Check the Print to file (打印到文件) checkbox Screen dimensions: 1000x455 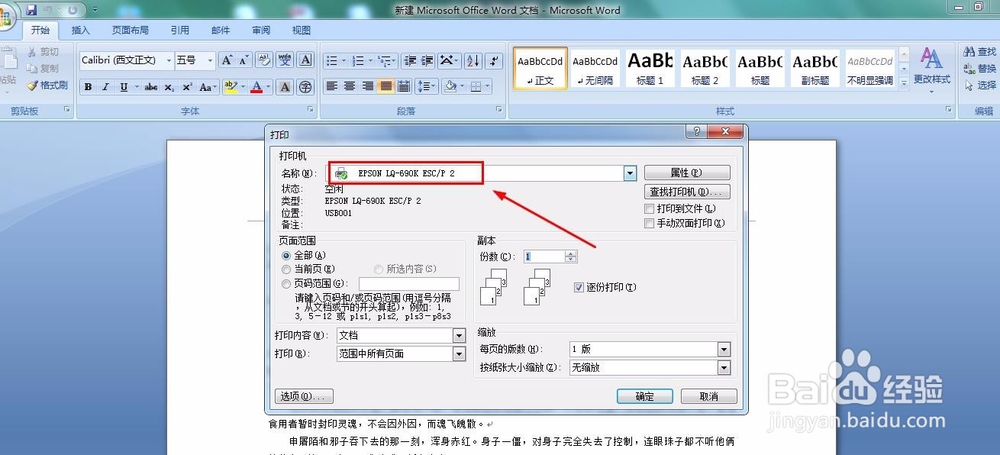tap(649, 209)
